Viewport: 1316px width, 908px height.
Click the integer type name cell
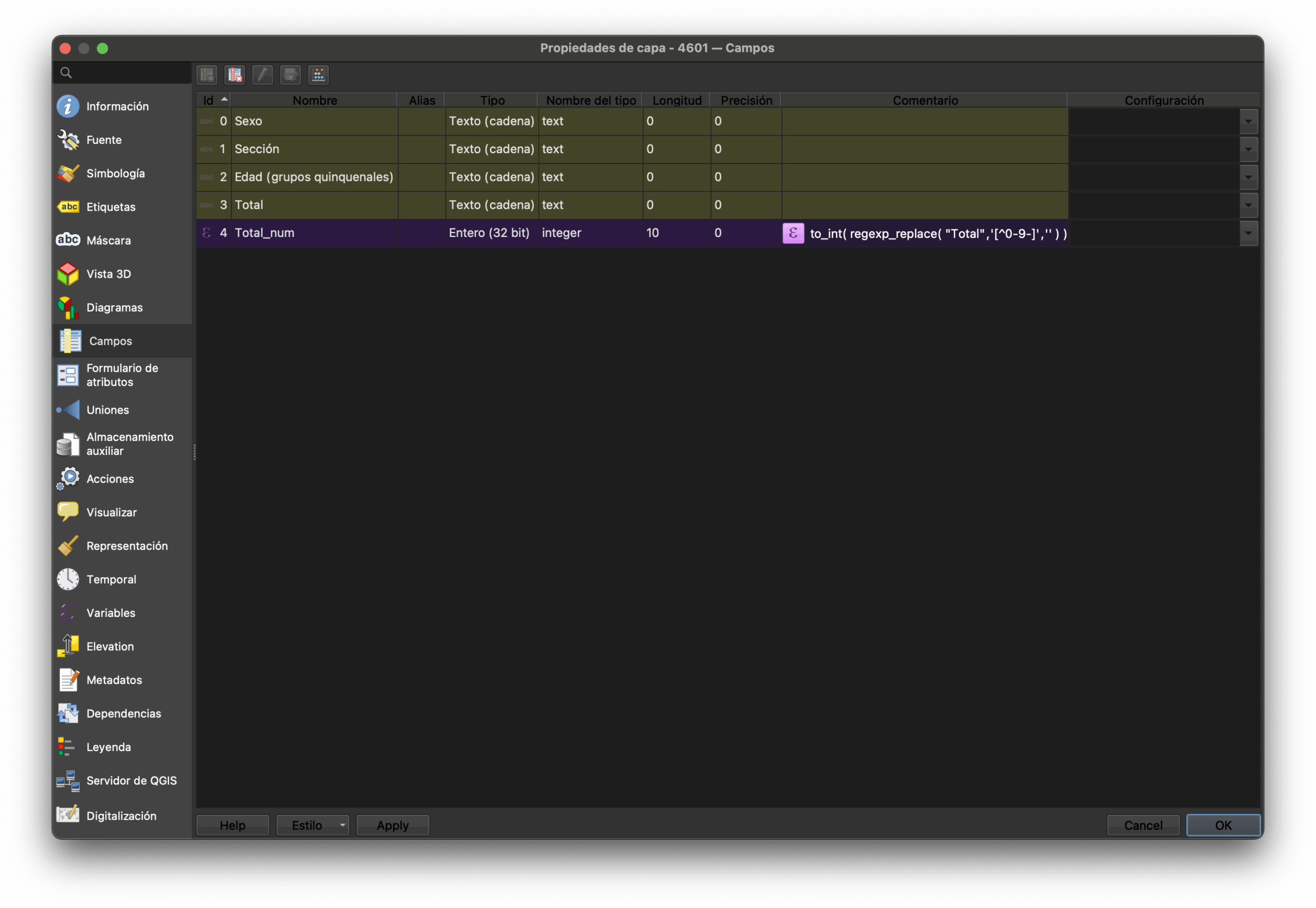590,233
